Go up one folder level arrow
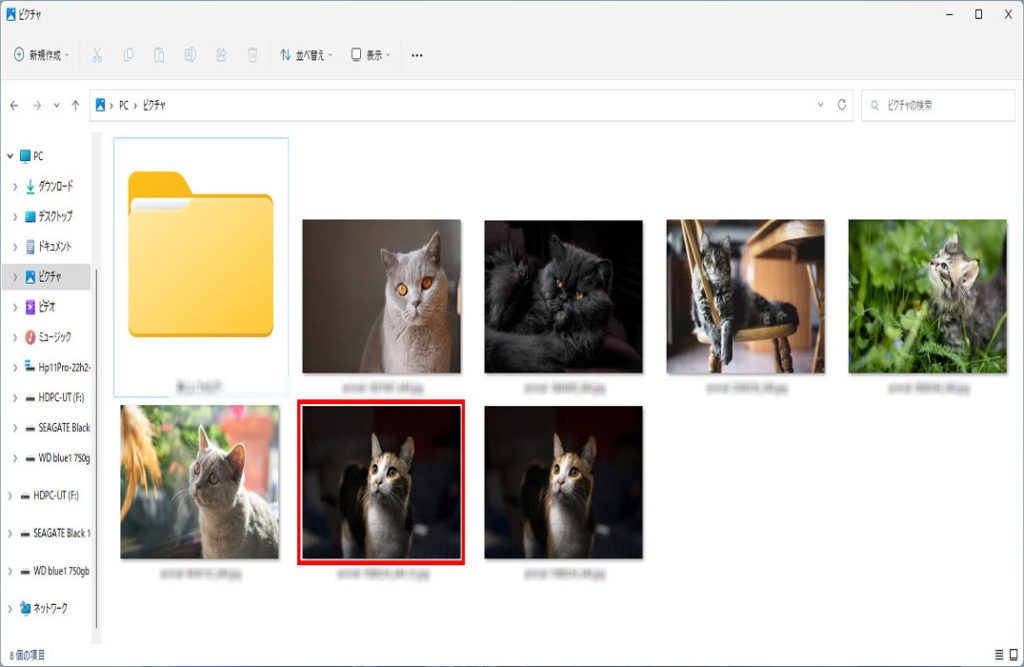This screenshot has height=667, width=1024. click(76, 105)
